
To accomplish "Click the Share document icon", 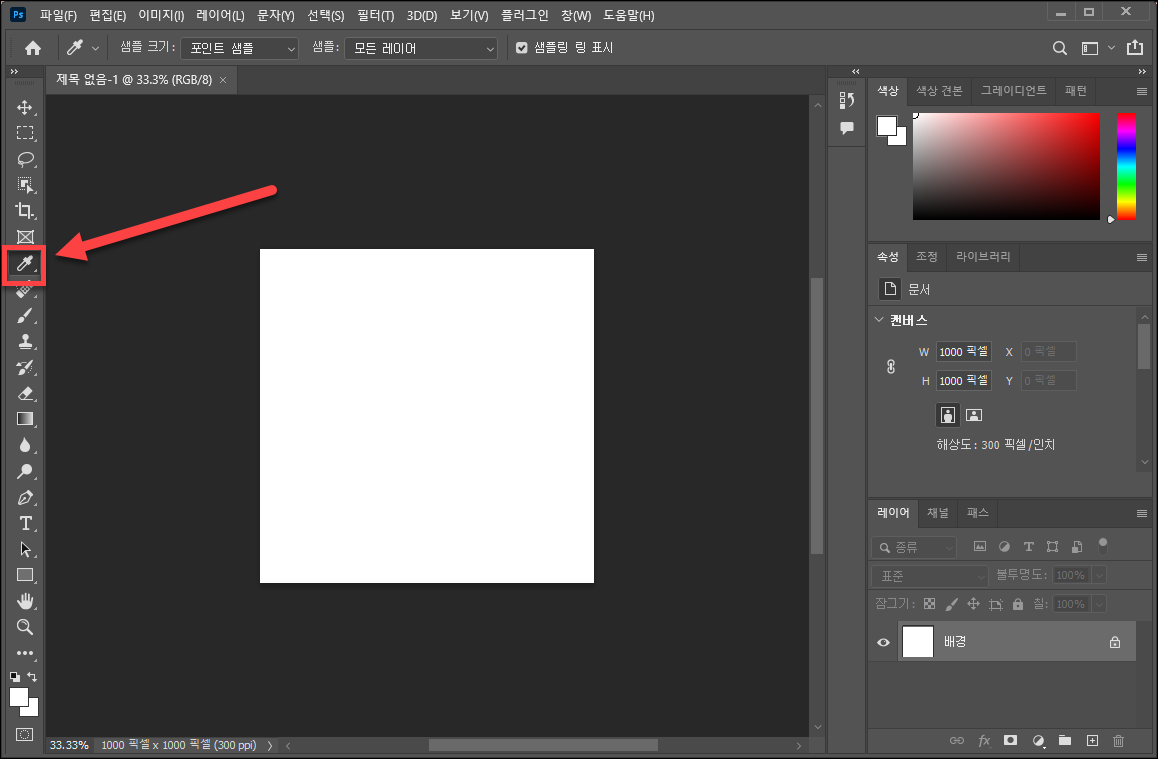I will (1135, 47).
